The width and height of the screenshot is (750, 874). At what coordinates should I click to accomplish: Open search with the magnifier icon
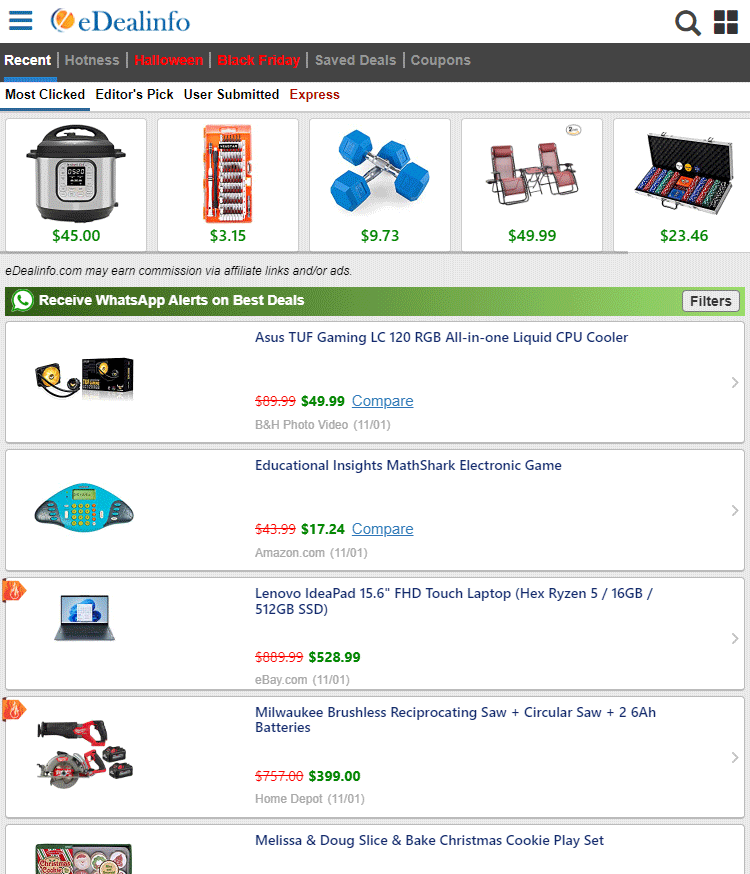click(x=688, y=23)
